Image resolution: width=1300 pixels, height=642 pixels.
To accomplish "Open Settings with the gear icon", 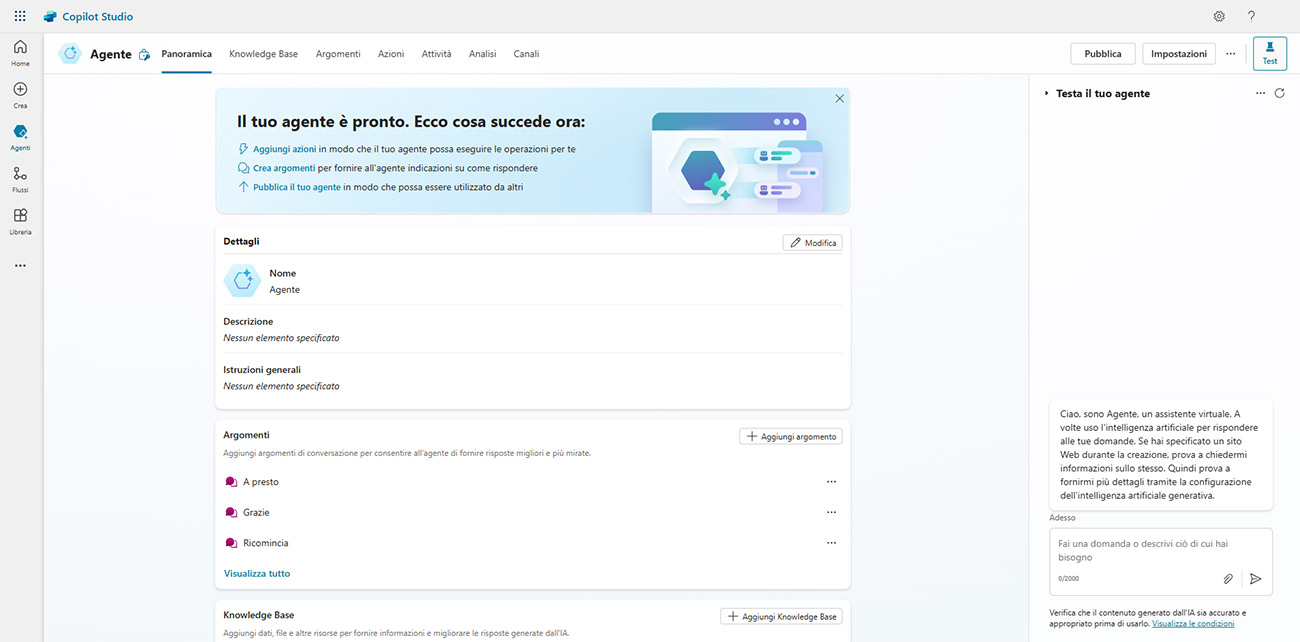I will click(x=1219, y=16).
